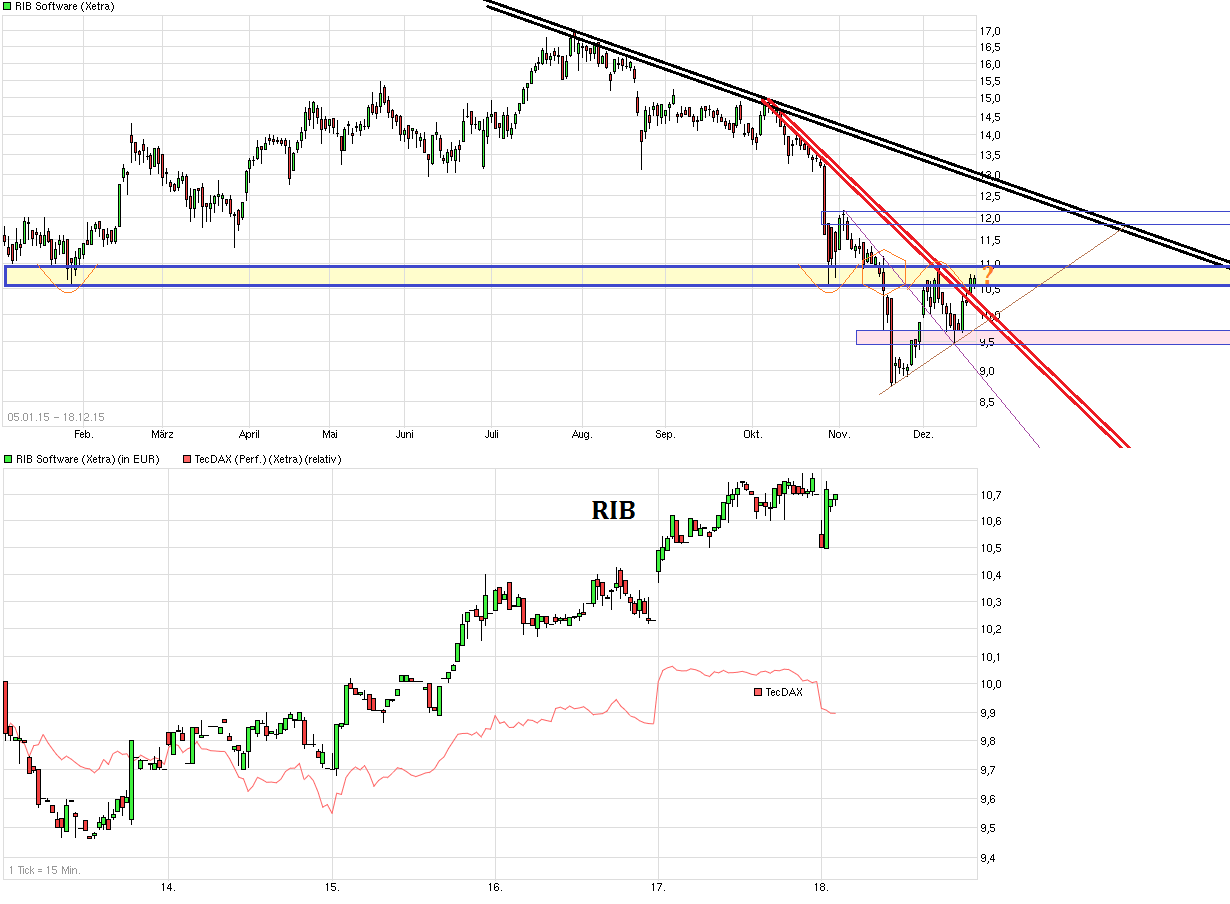Click the 'Dez.' month axis label

pyautogui.click(x=923, y=434)
